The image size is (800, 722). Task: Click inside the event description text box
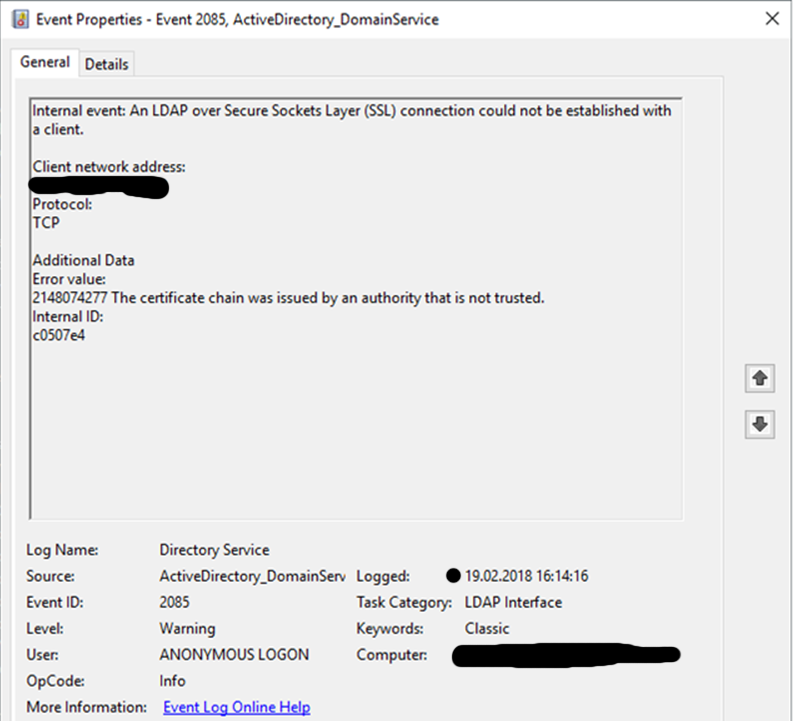pyautogui.click(x=356, y=309)
